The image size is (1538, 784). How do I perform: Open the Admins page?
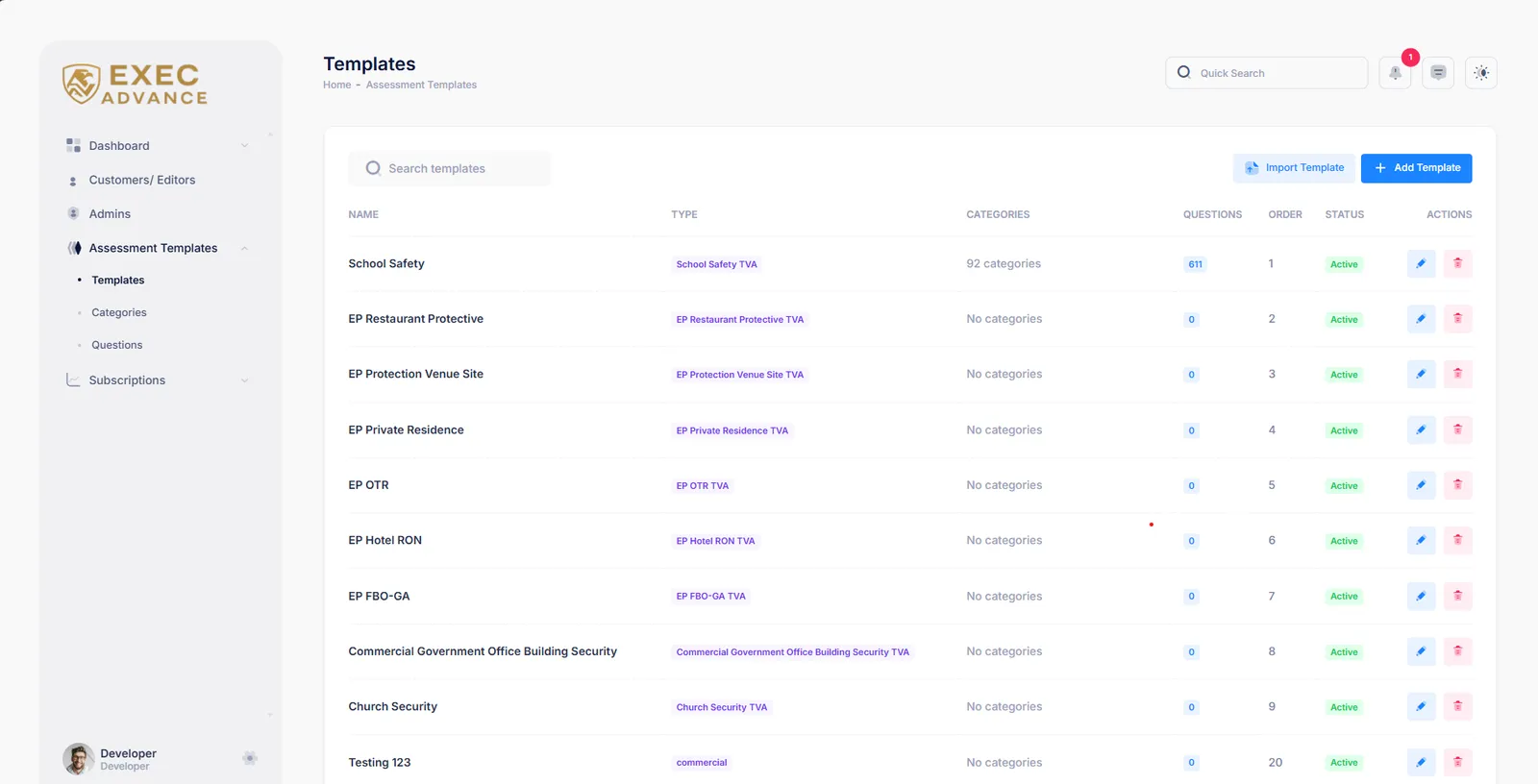110,214
